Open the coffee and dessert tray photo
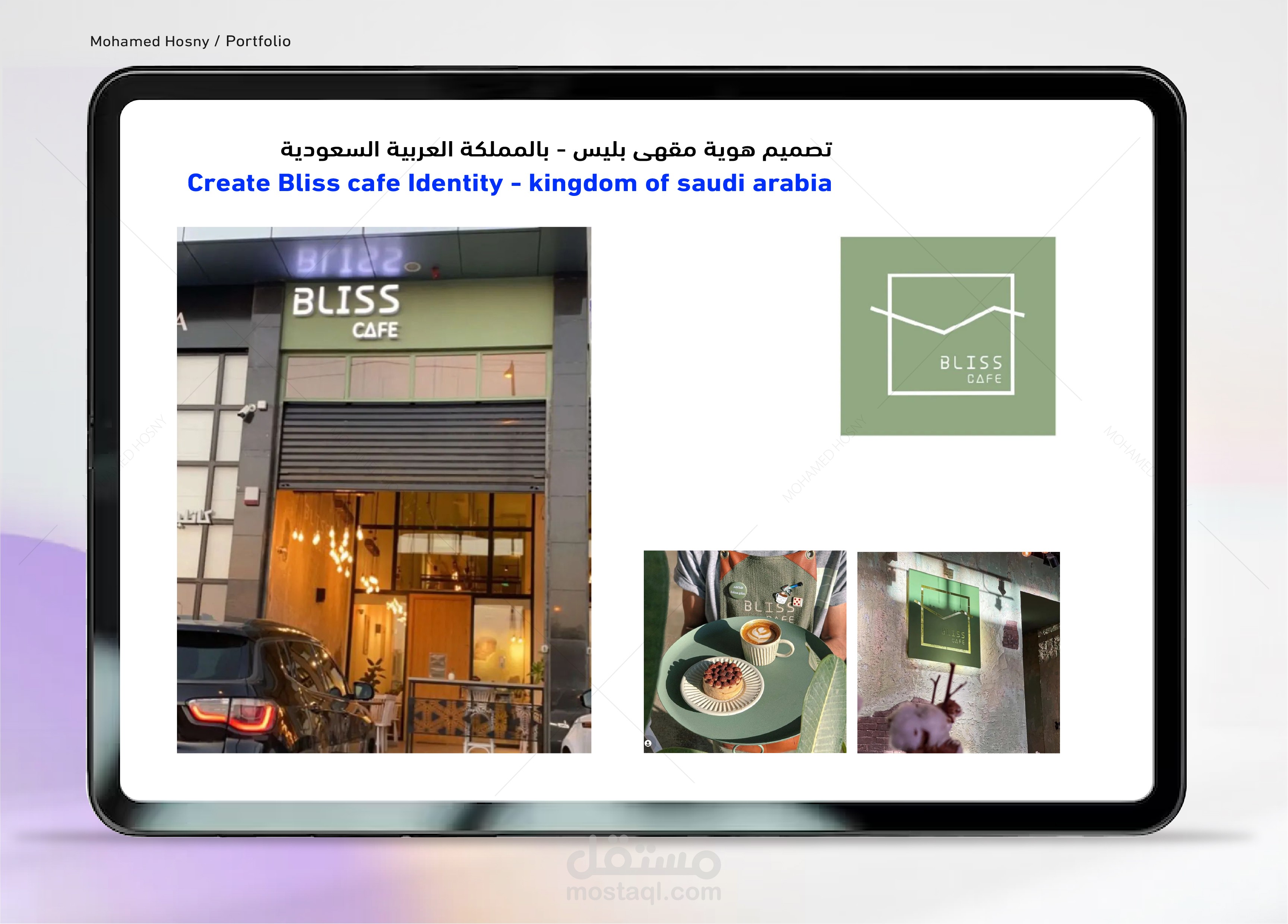Screen dimensions: 1288x924 pyautogui.click(x=744, y=652)
